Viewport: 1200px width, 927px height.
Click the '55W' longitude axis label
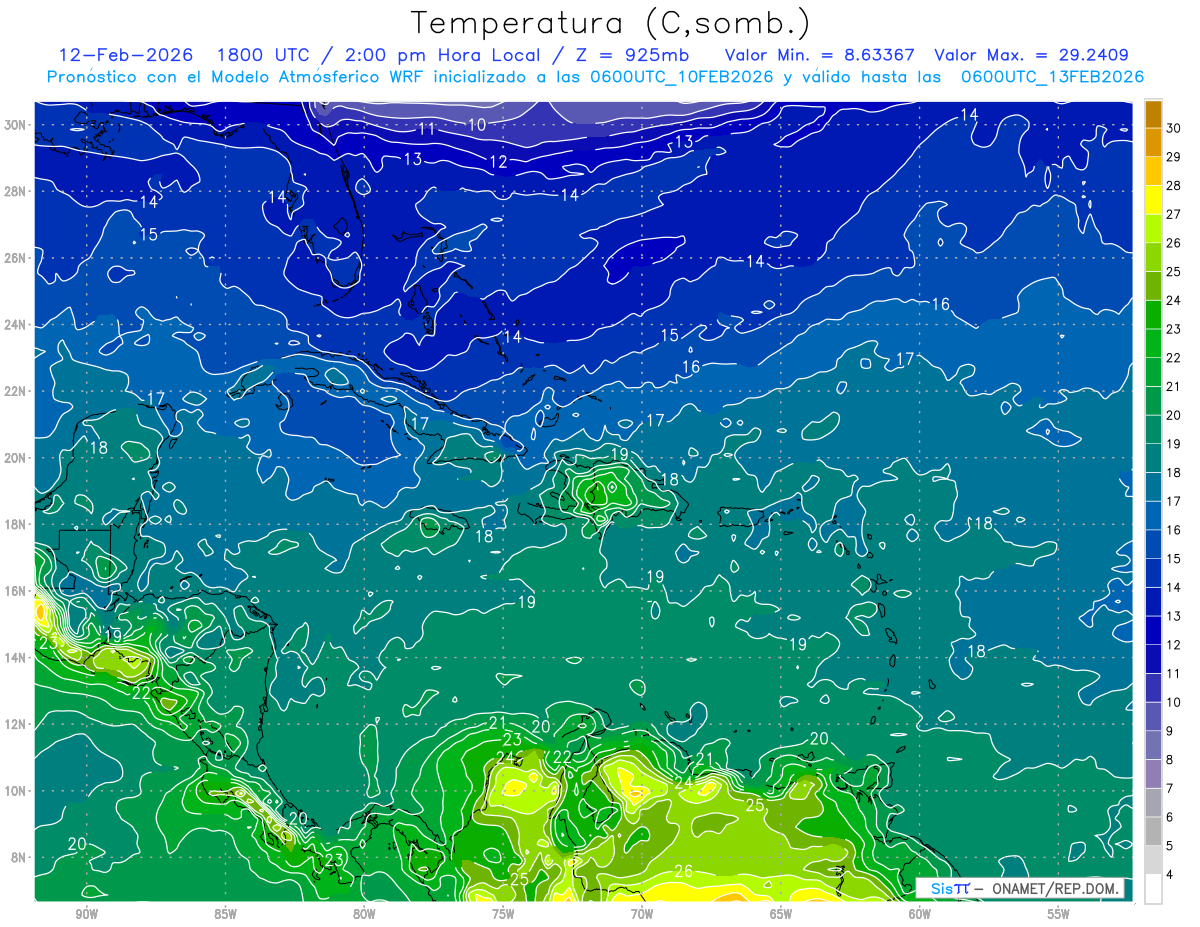[x=1059, y=914]
